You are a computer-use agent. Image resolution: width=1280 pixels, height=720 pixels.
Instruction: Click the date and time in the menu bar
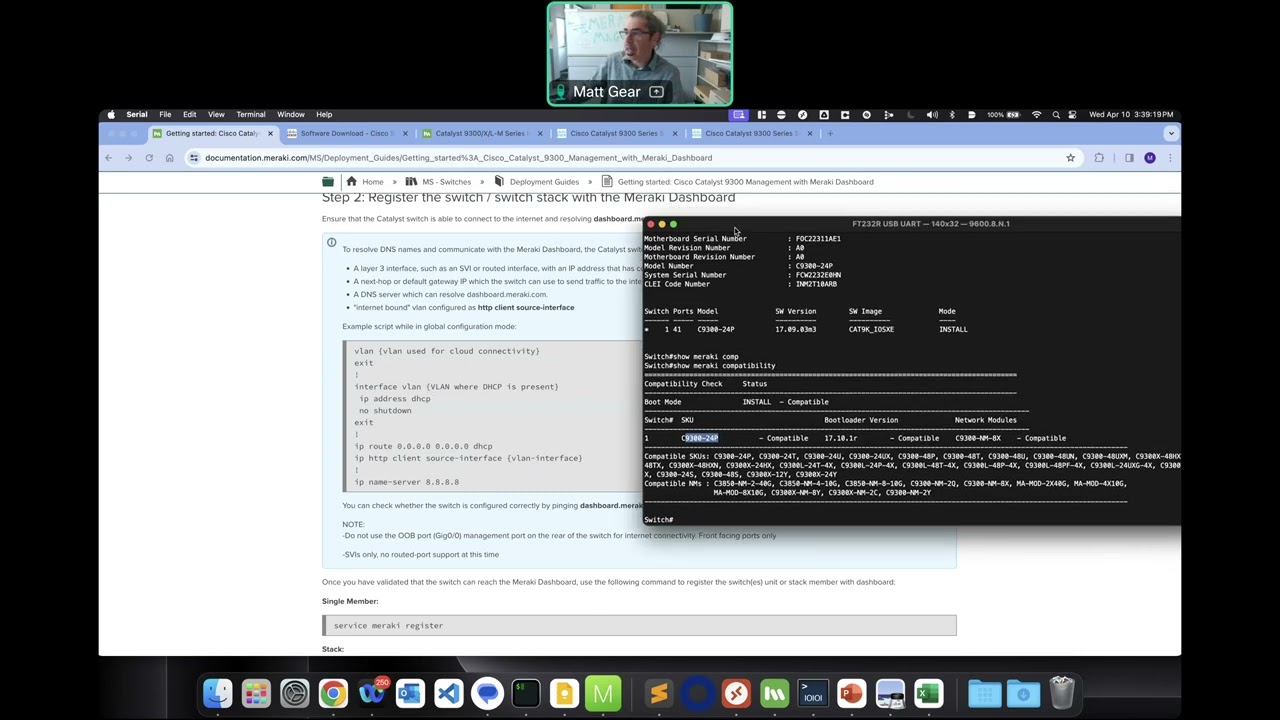tap(1131, 115)
